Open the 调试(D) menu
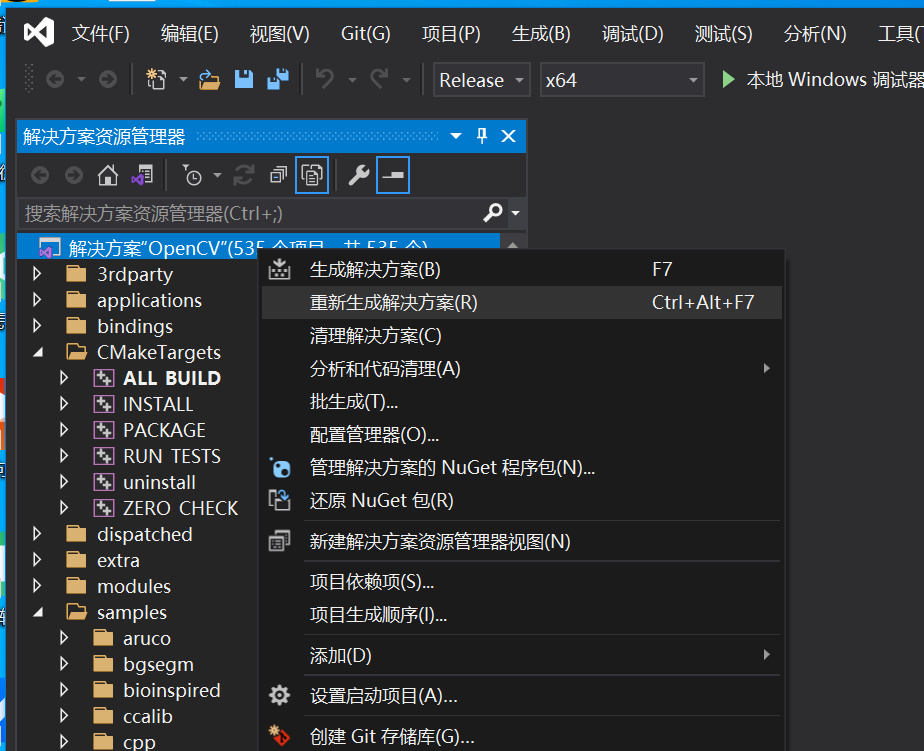Image resolution: width=924 pixels, height=751 pixels. 632,34
